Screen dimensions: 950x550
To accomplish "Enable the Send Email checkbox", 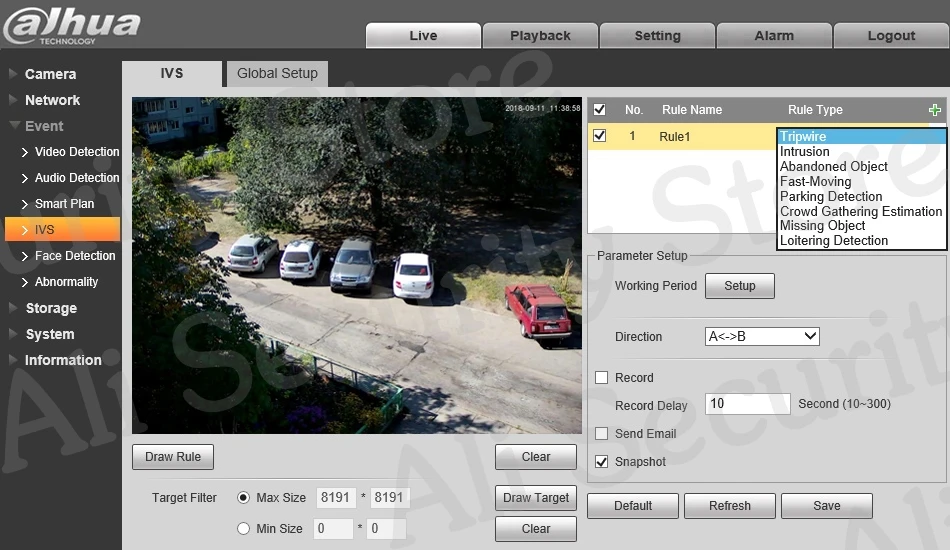I will (x=601, y=434).
